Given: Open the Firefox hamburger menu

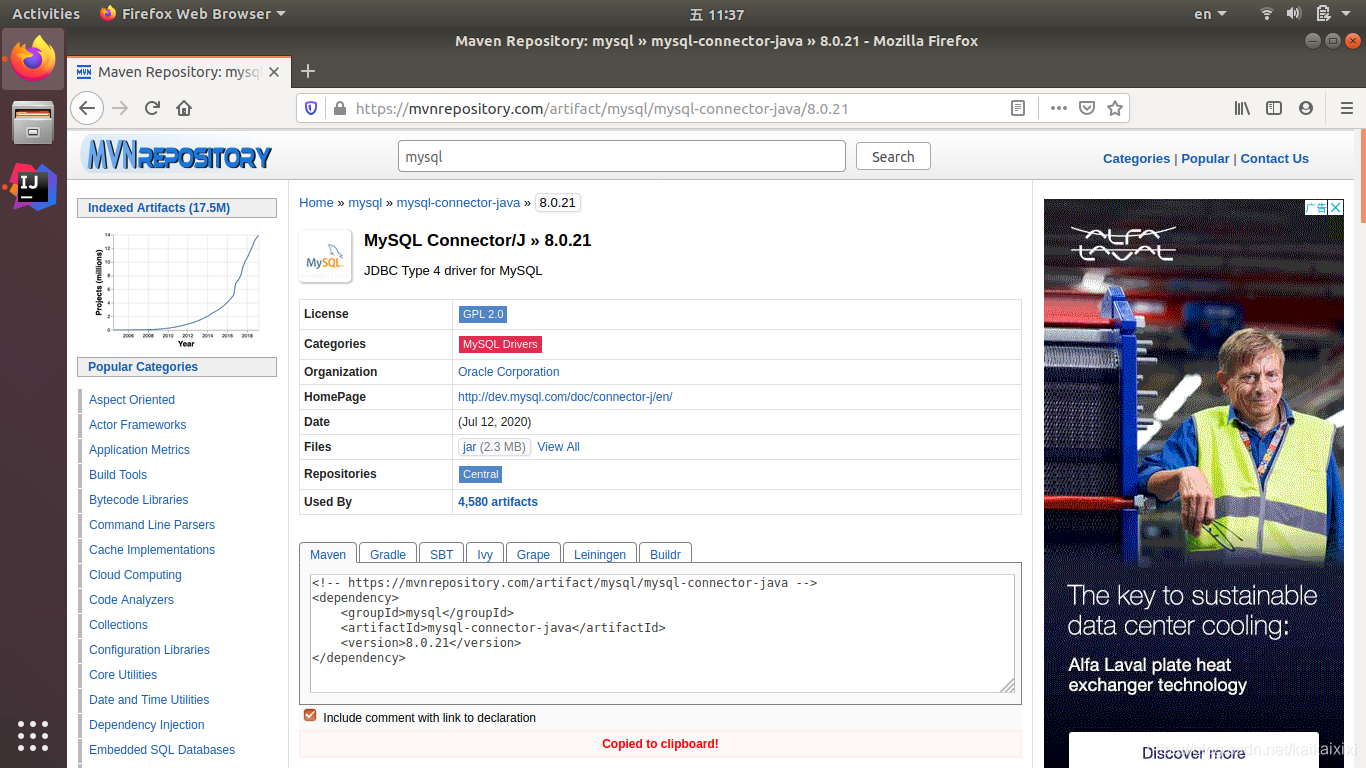Looking at the screenshot, I should click(1346, 108).
